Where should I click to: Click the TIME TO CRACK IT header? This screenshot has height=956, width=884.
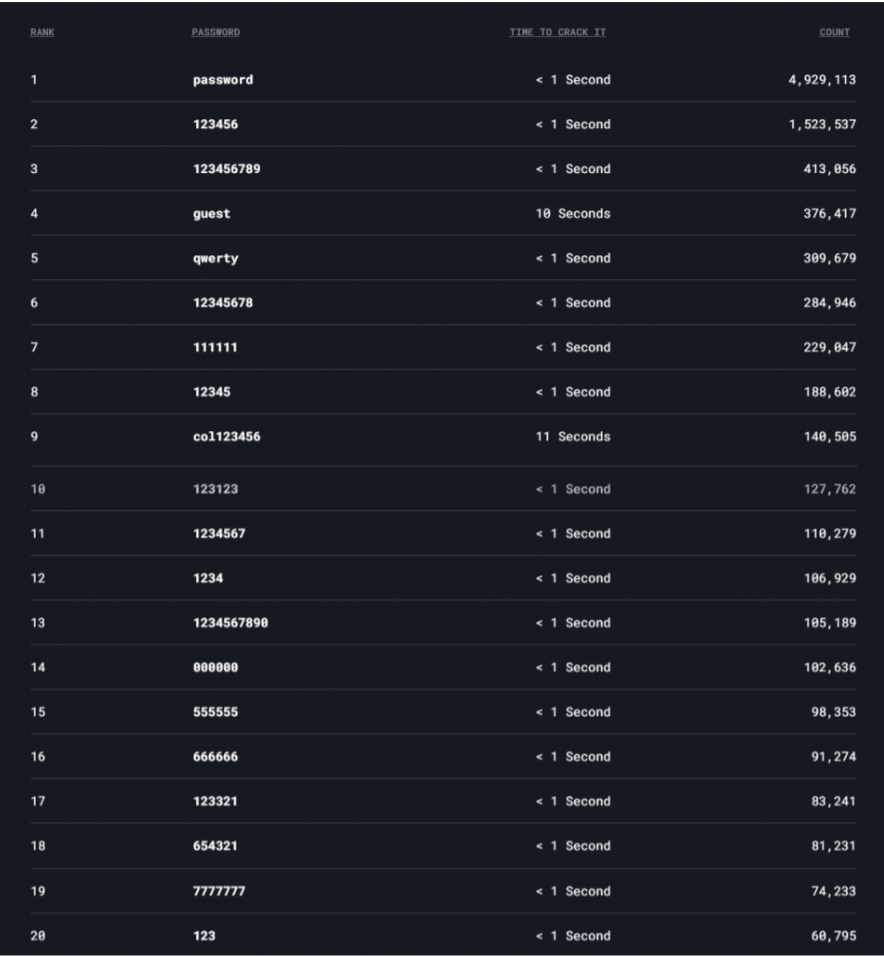point(557,32)
